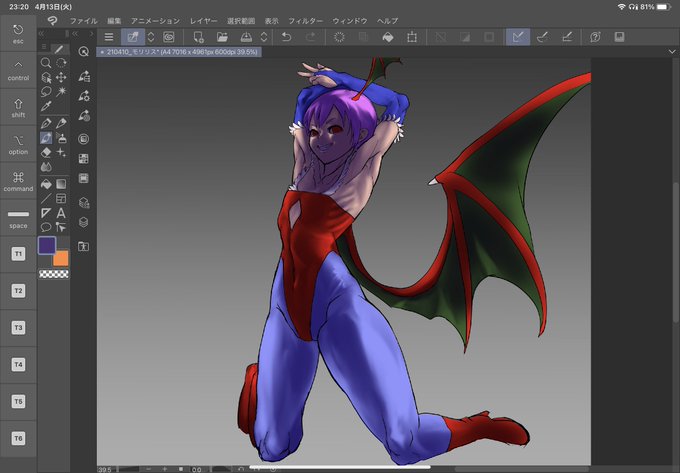Select the speech Balloon tool
680x473 pixels.
[x=46, y=227]
